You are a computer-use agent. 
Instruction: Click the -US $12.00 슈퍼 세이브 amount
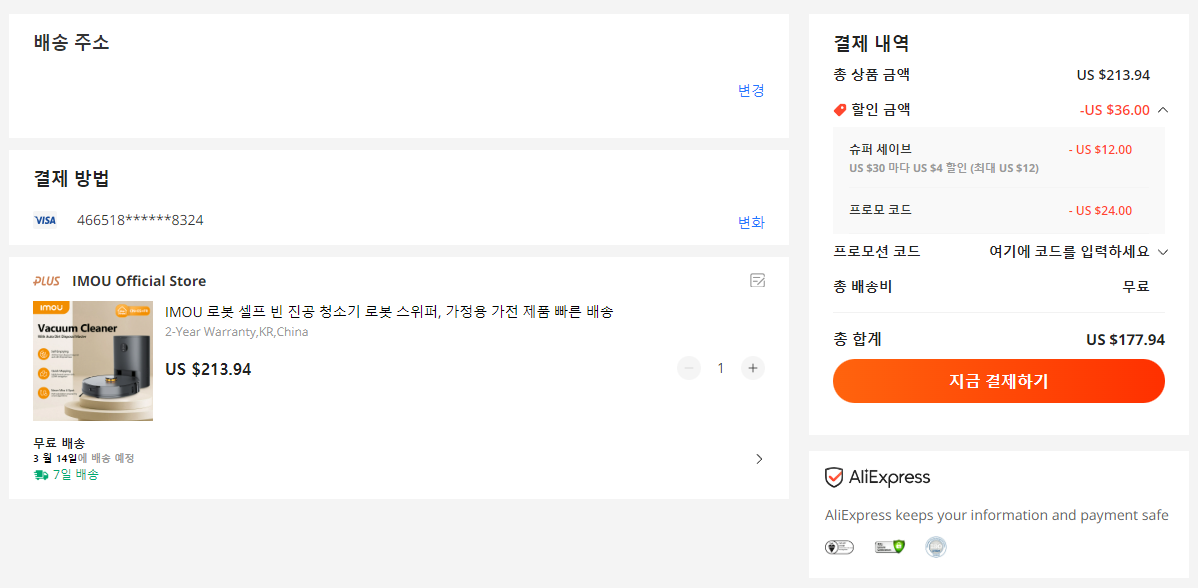(1100, 150)
